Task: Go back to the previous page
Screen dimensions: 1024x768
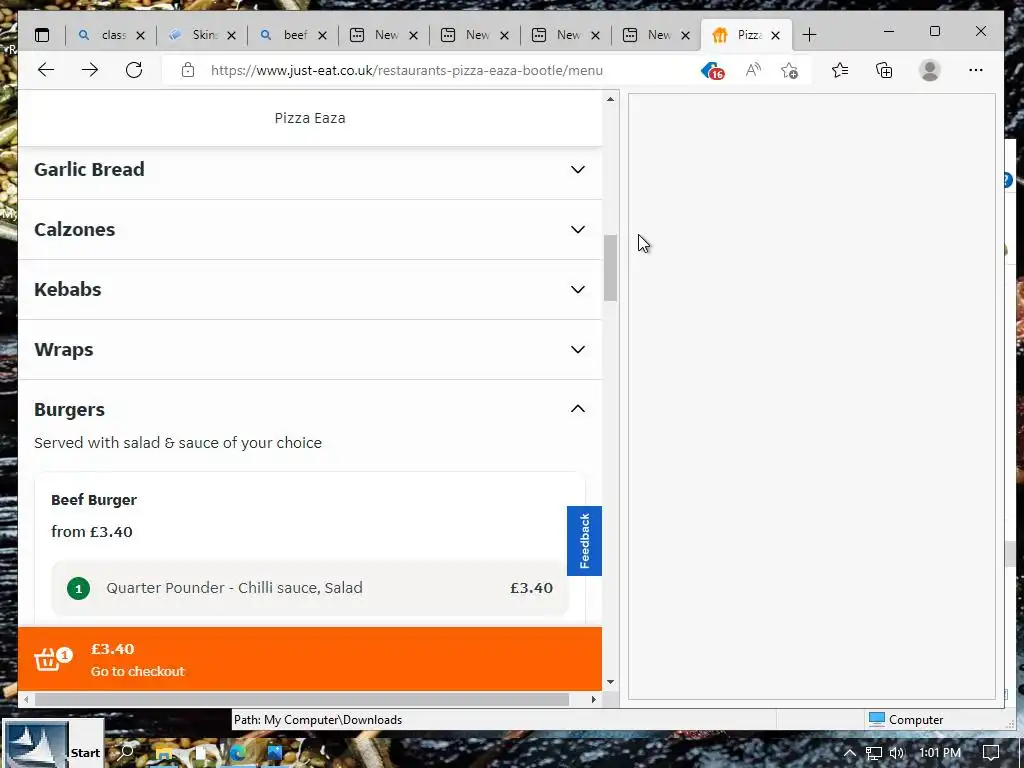Action: point(46,71)
